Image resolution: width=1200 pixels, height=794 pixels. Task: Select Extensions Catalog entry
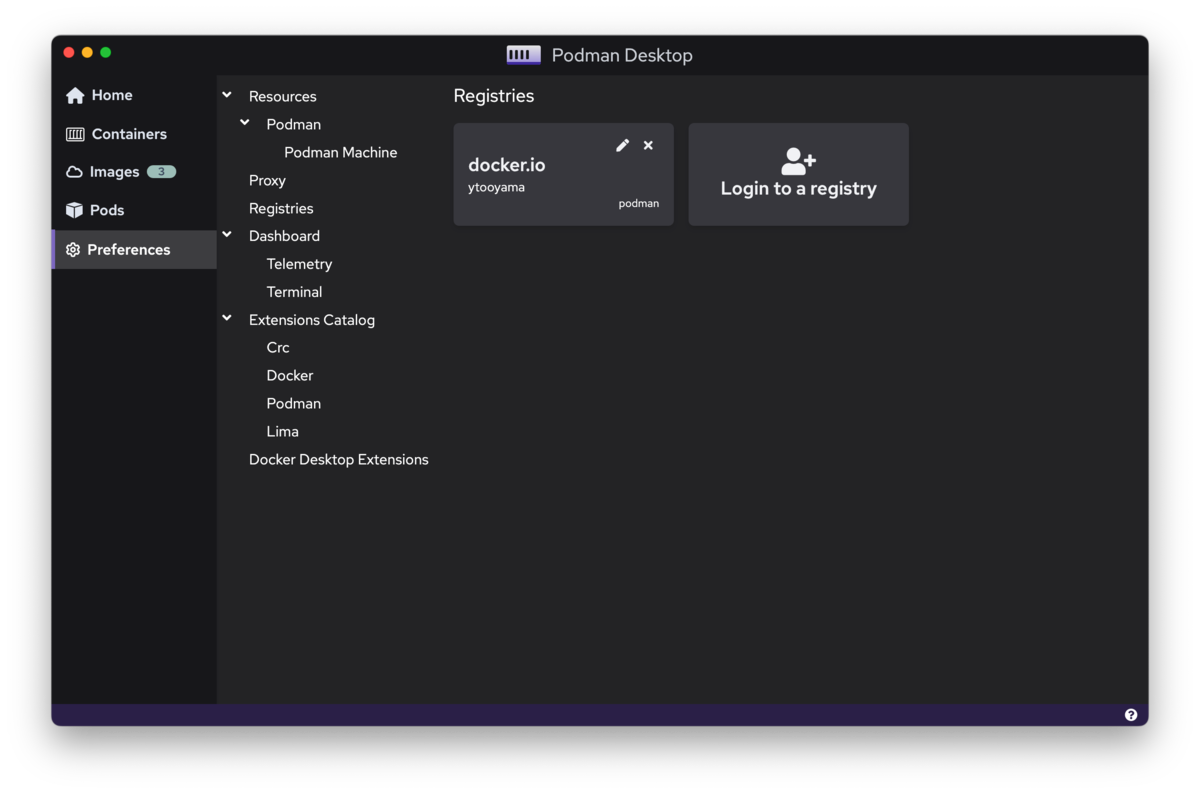[312, 320]
